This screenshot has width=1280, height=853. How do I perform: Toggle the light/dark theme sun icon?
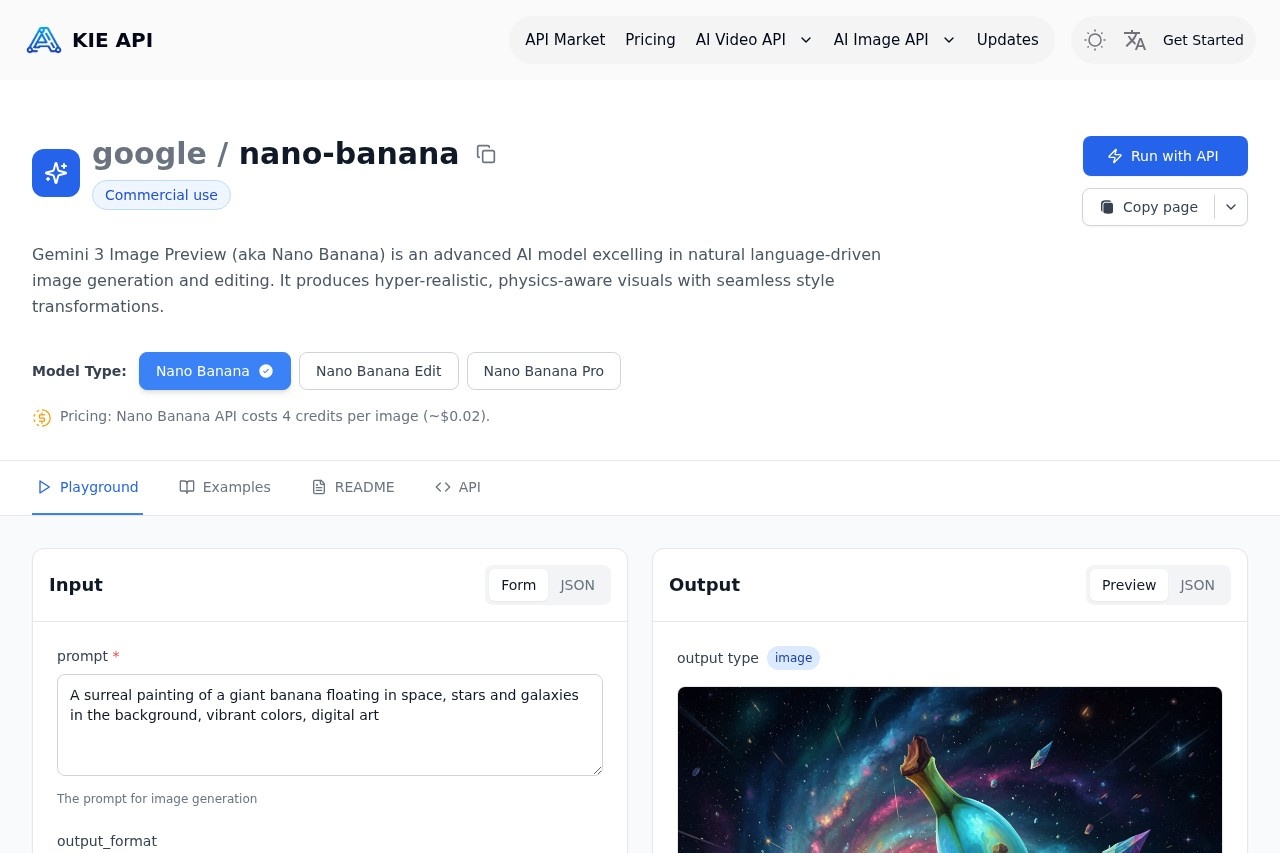[x=1095, y=40]
